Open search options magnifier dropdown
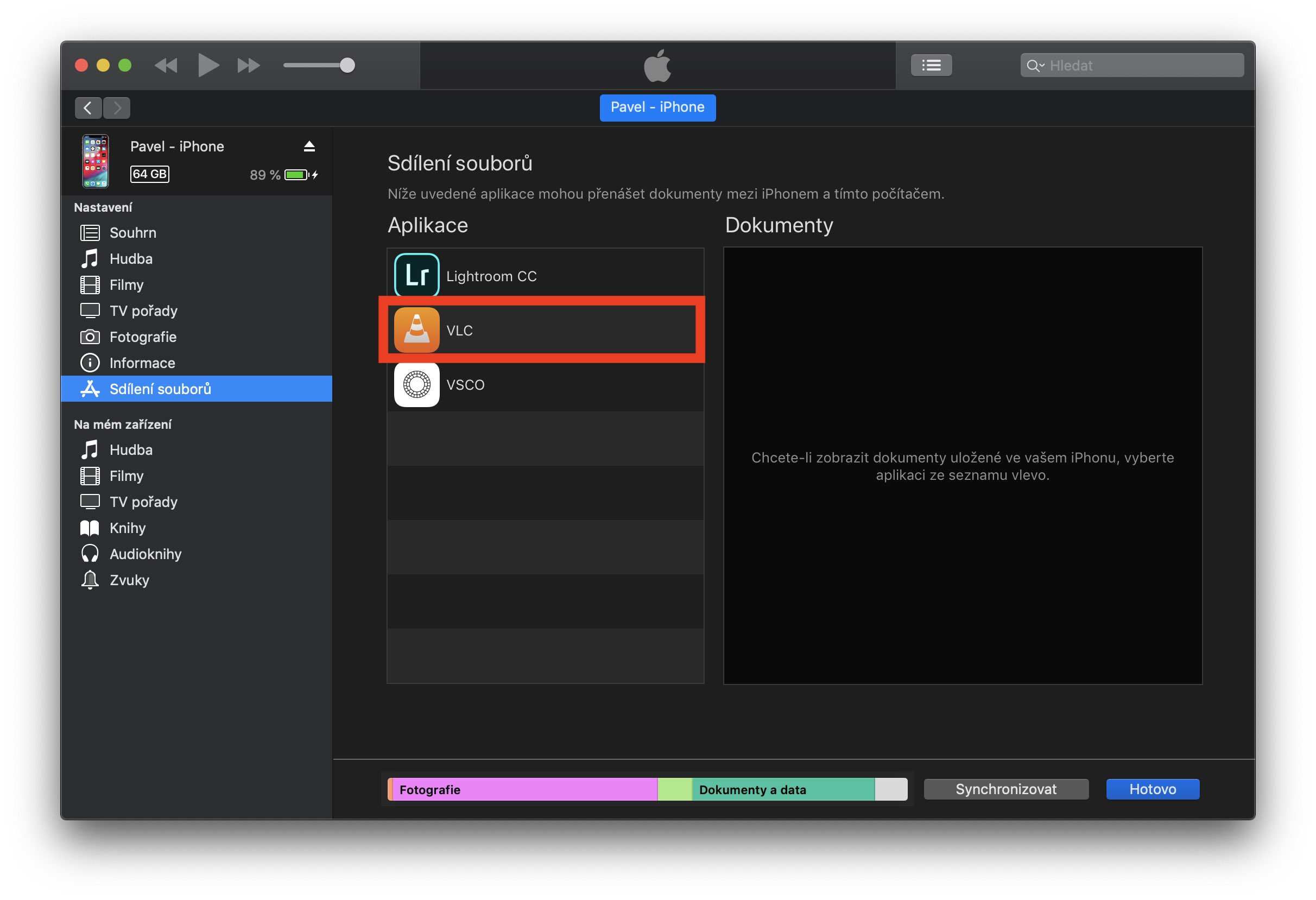Screen dimensions: 1316x900 1035,66
